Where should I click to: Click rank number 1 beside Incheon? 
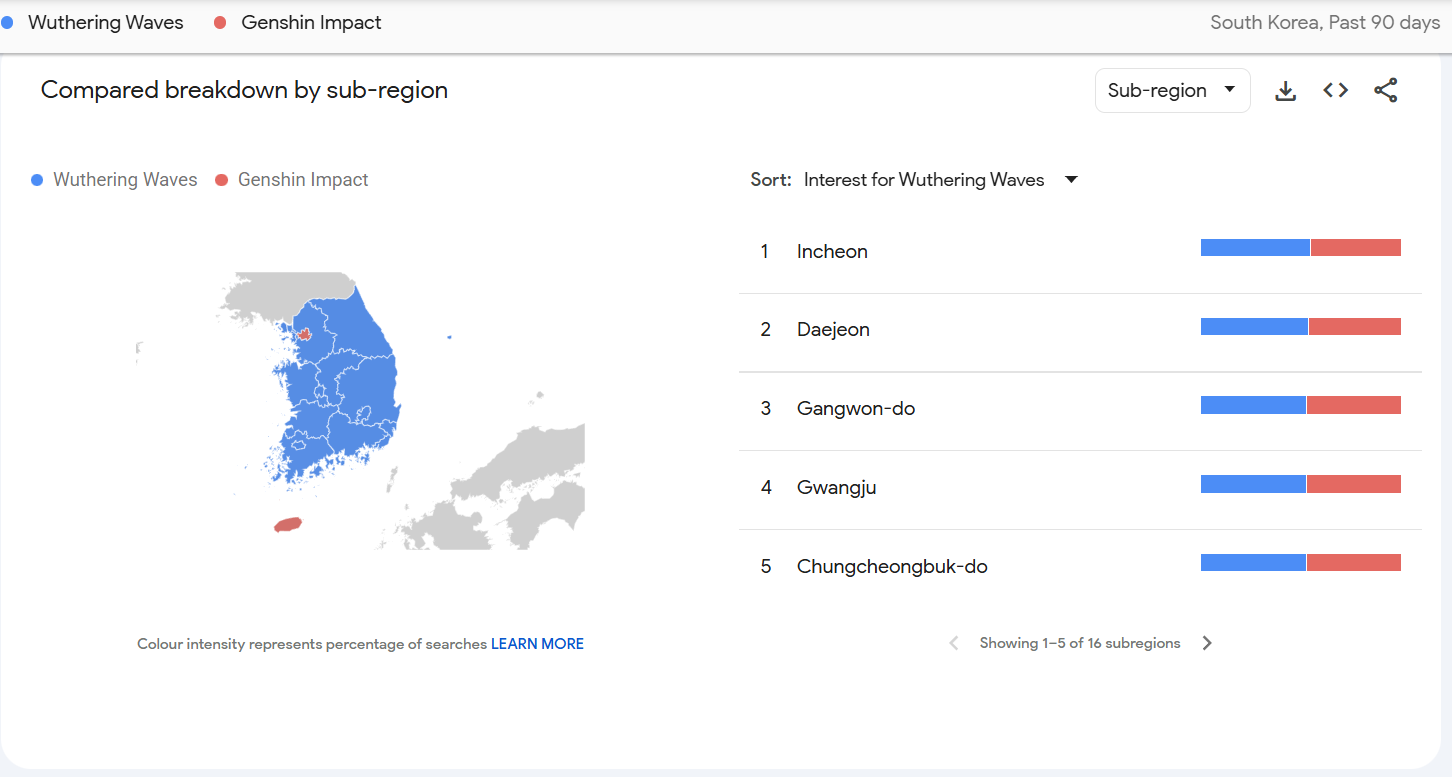coord(765,251)
